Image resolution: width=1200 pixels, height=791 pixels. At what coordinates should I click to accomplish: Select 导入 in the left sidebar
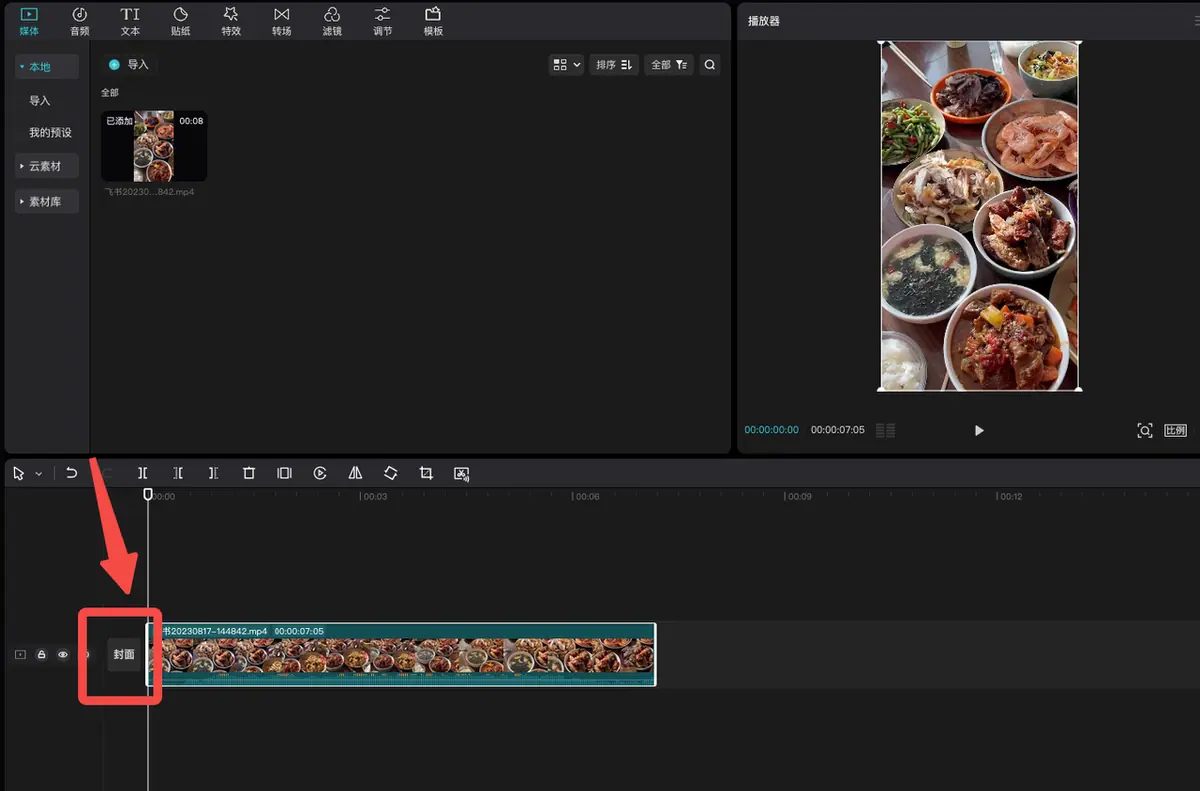click(x=40, y=101)
